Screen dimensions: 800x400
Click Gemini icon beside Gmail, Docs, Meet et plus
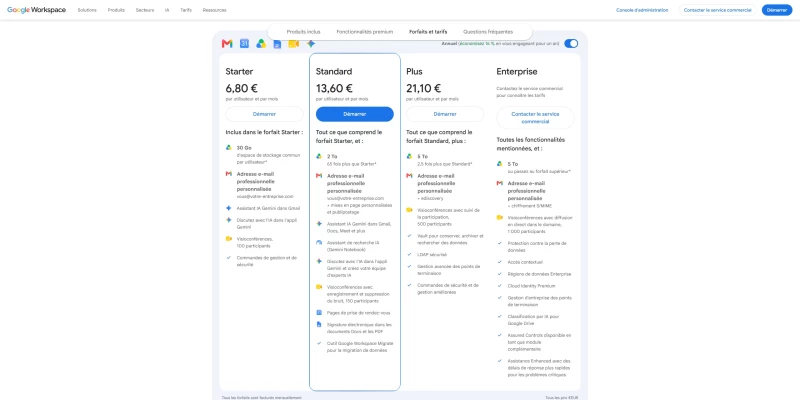point(319,223)
